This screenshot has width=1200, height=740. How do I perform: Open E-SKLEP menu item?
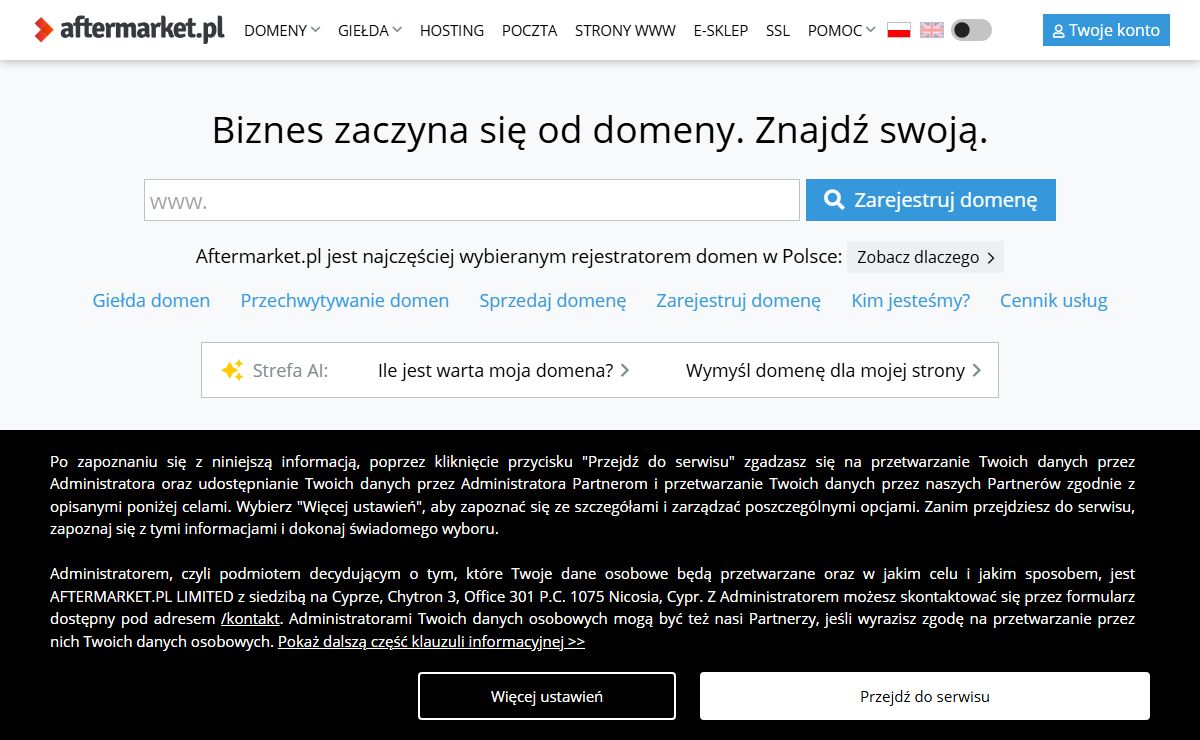(720, 30)
